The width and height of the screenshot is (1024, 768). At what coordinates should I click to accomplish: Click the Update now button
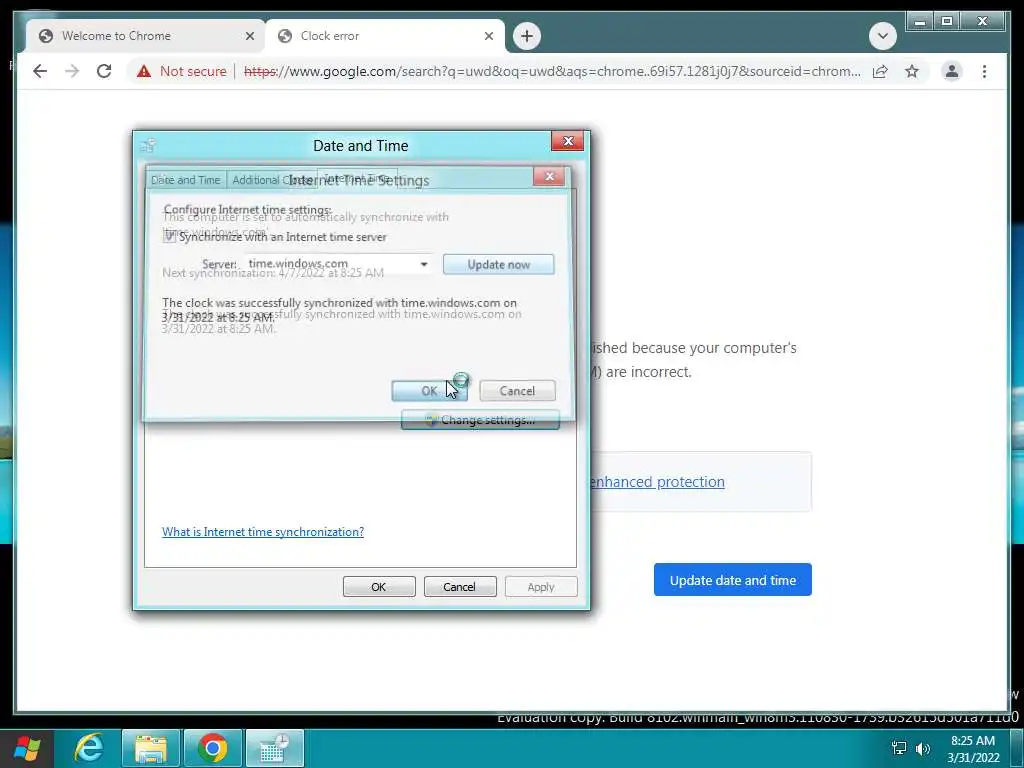tap(498, 264)
